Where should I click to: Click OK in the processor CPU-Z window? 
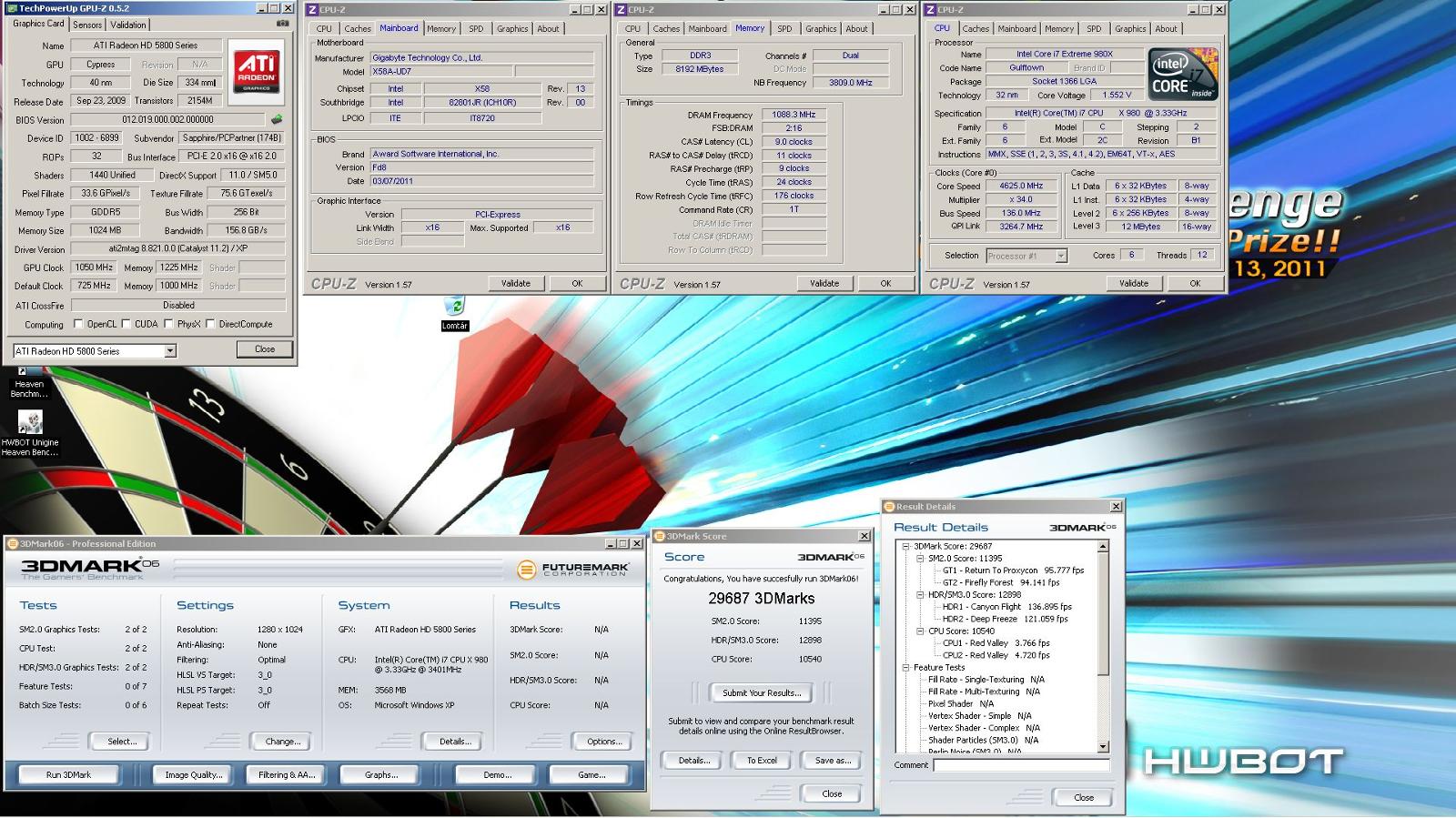coord(1195,283)
